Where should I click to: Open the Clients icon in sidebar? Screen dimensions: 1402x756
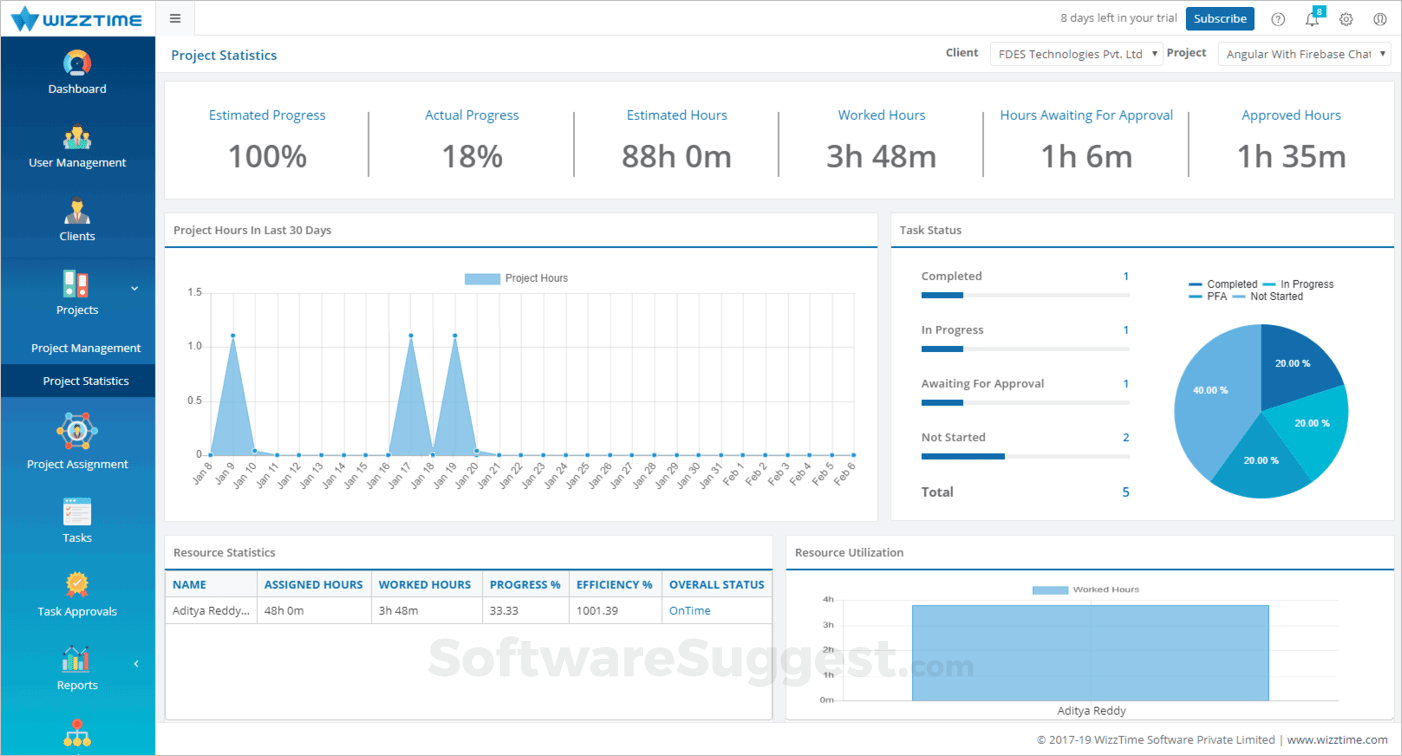[x=77, y=211]
